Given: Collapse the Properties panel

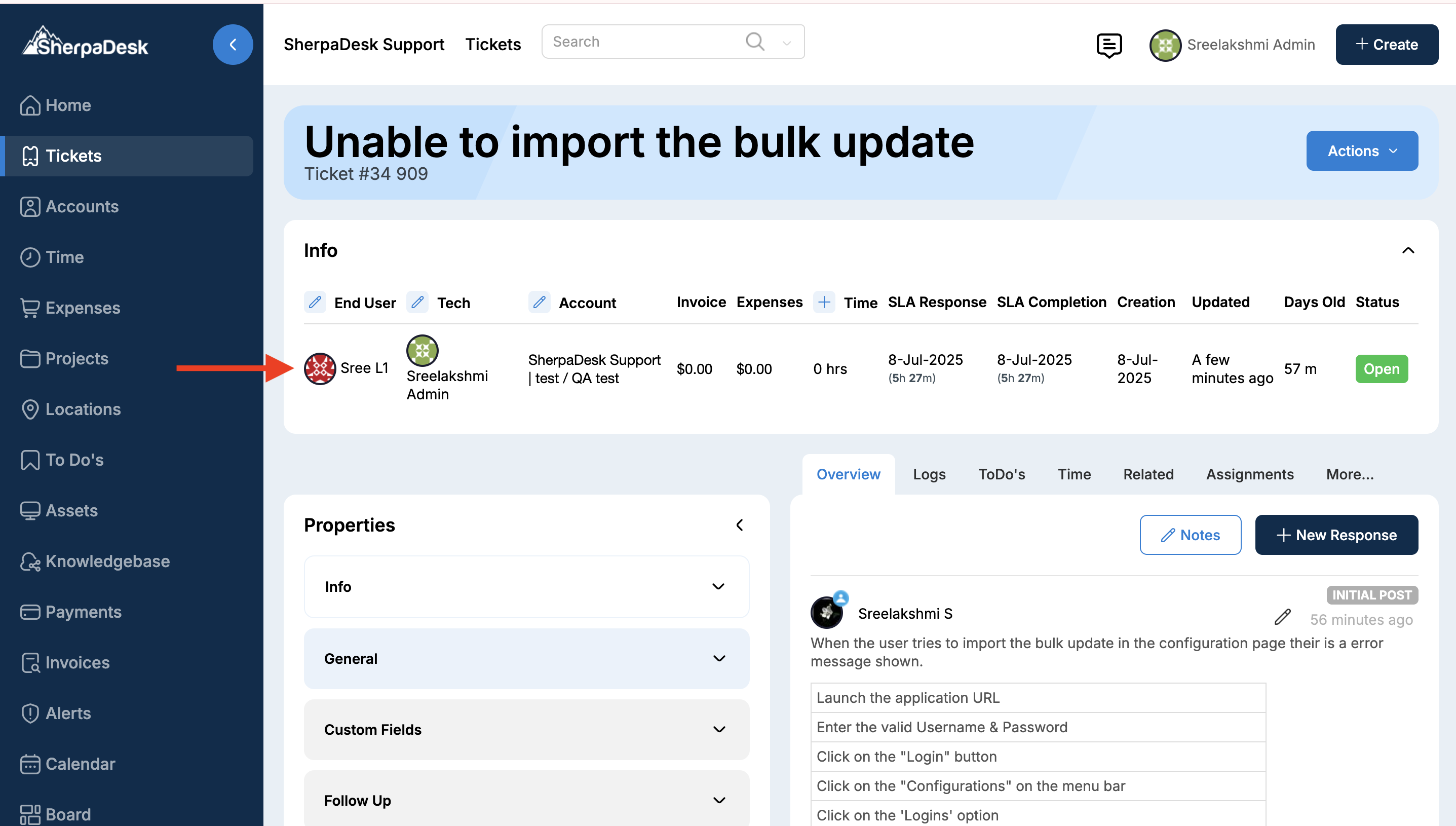Looking at the screenshot, I should [x=739, y=525].
